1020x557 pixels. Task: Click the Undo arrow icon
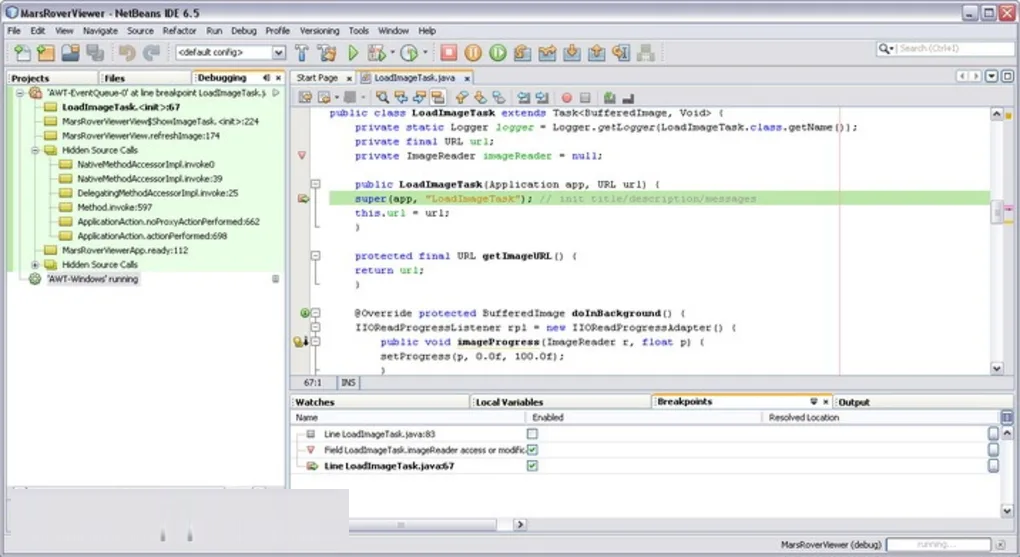(127, 53)
